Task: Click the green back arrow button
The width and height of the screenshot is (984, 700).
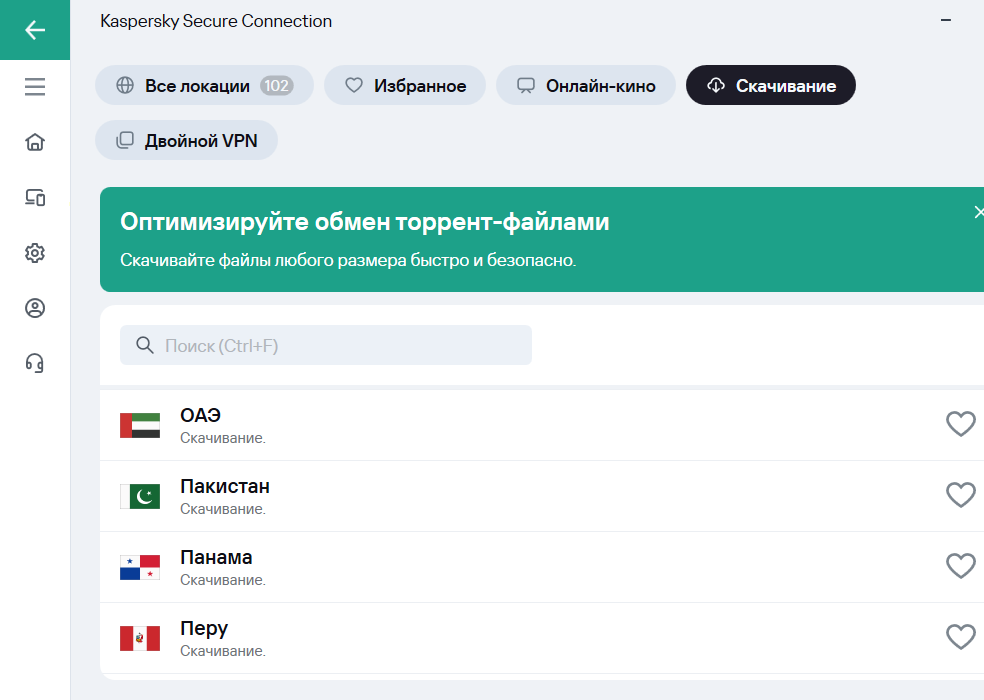Action: tap(35, 30)
